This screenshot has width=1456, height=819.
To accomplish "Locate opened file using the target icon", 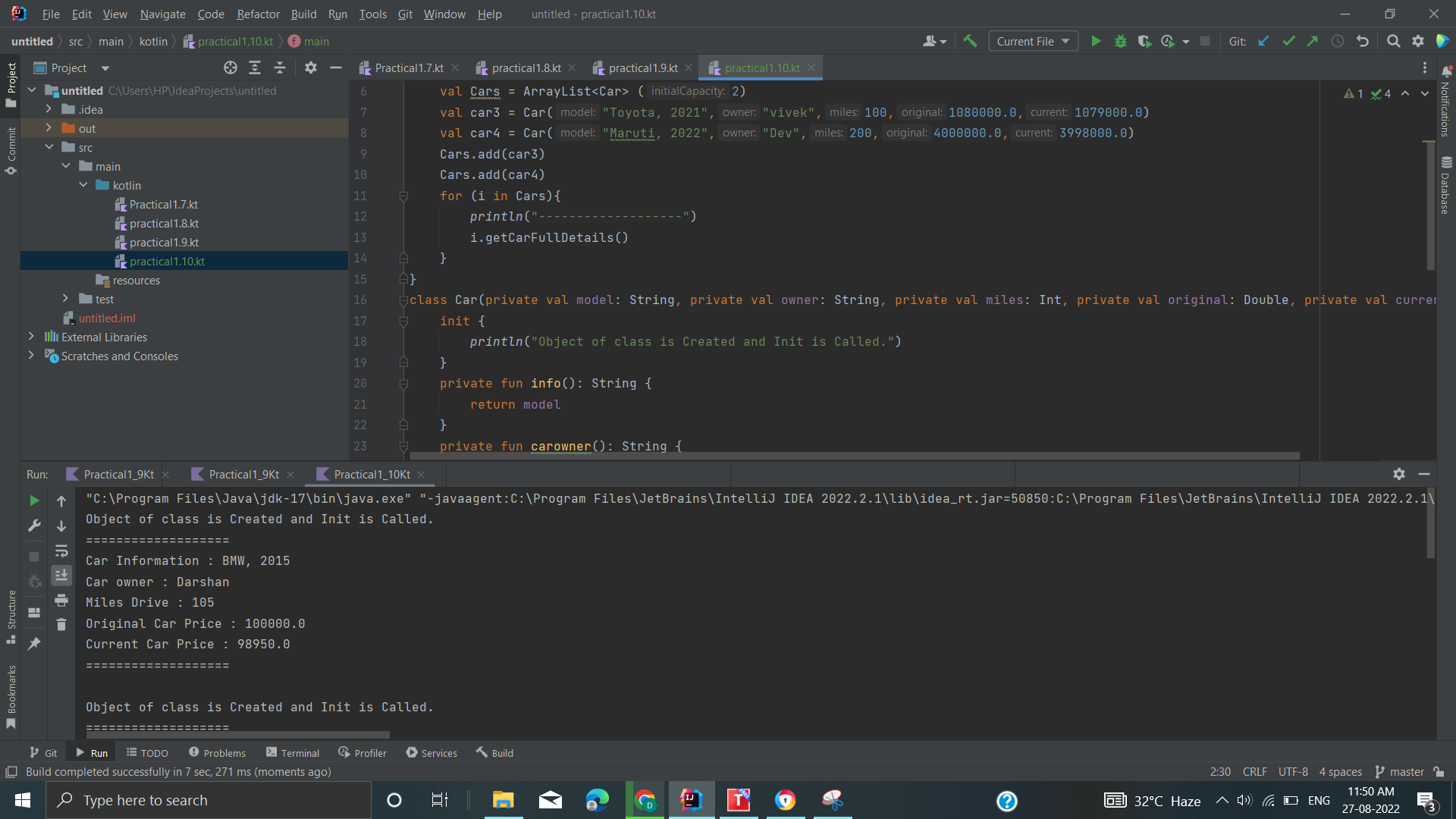I will [231, 67].
